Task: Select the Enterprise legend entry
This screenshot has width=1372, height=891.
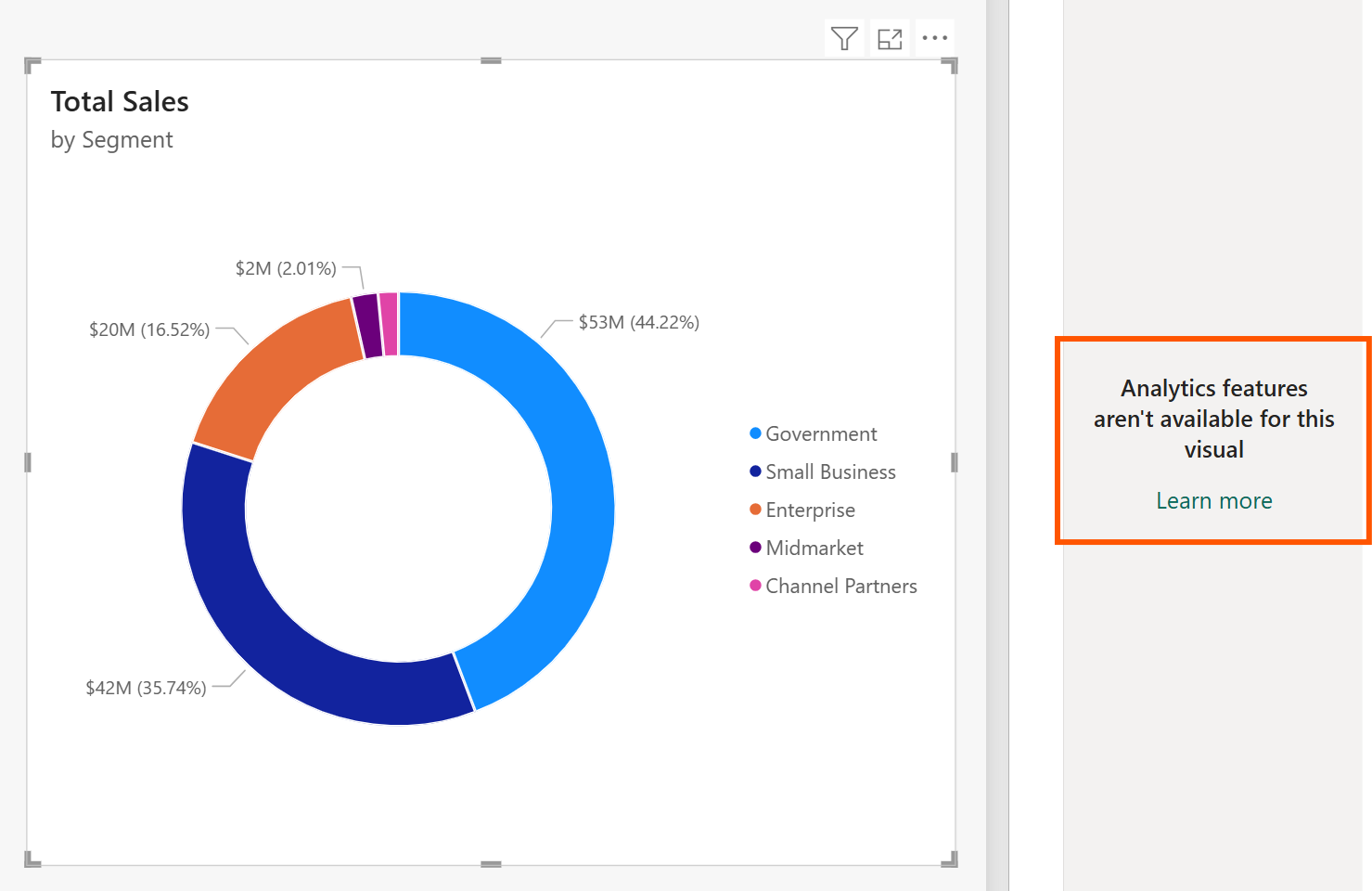Action: pyautogui.click(x=811, y=510)
